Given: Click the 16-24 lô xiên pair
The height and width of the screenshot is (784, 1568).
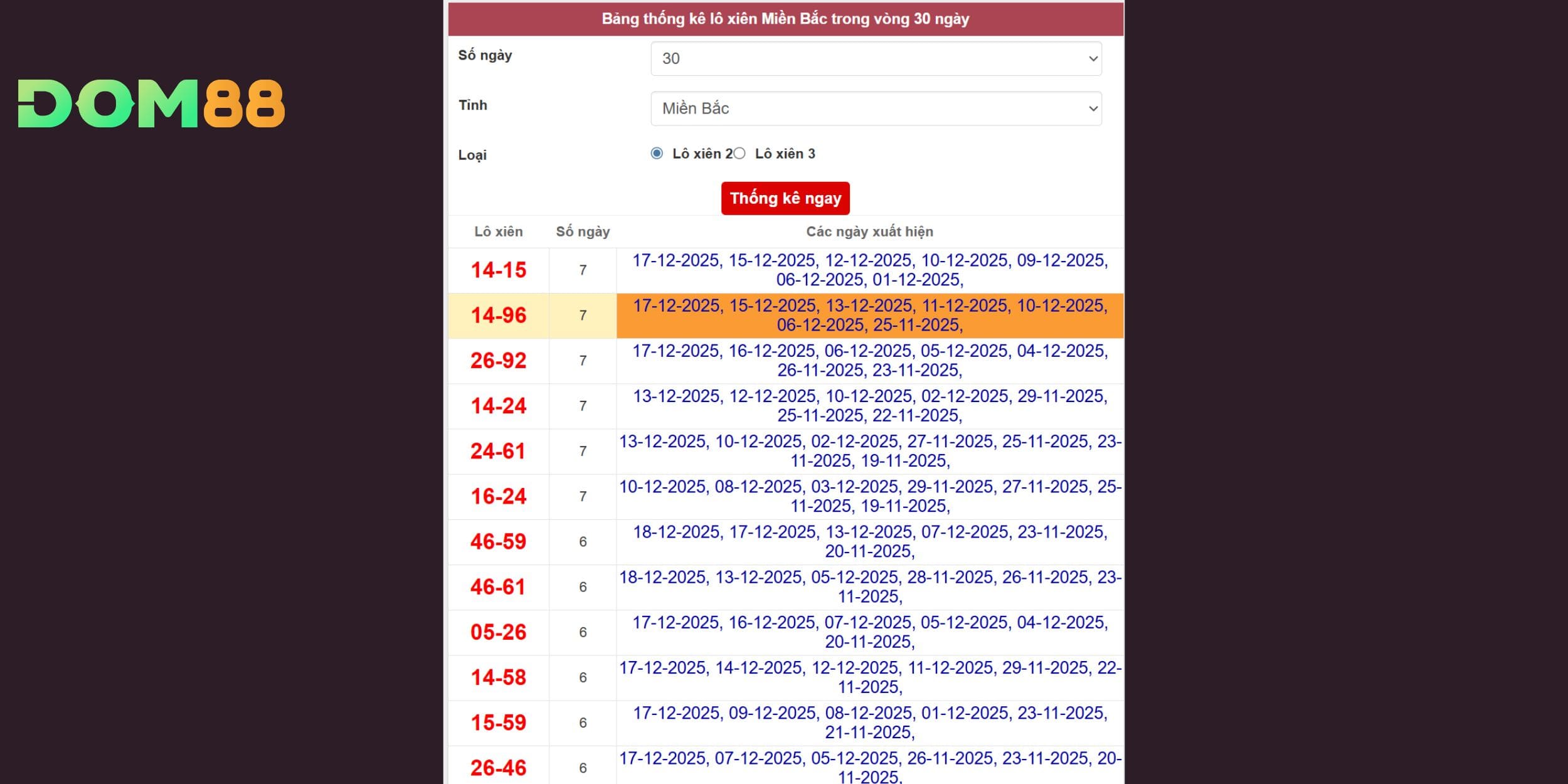Looking at the screenshot, I should click(498, 496).
